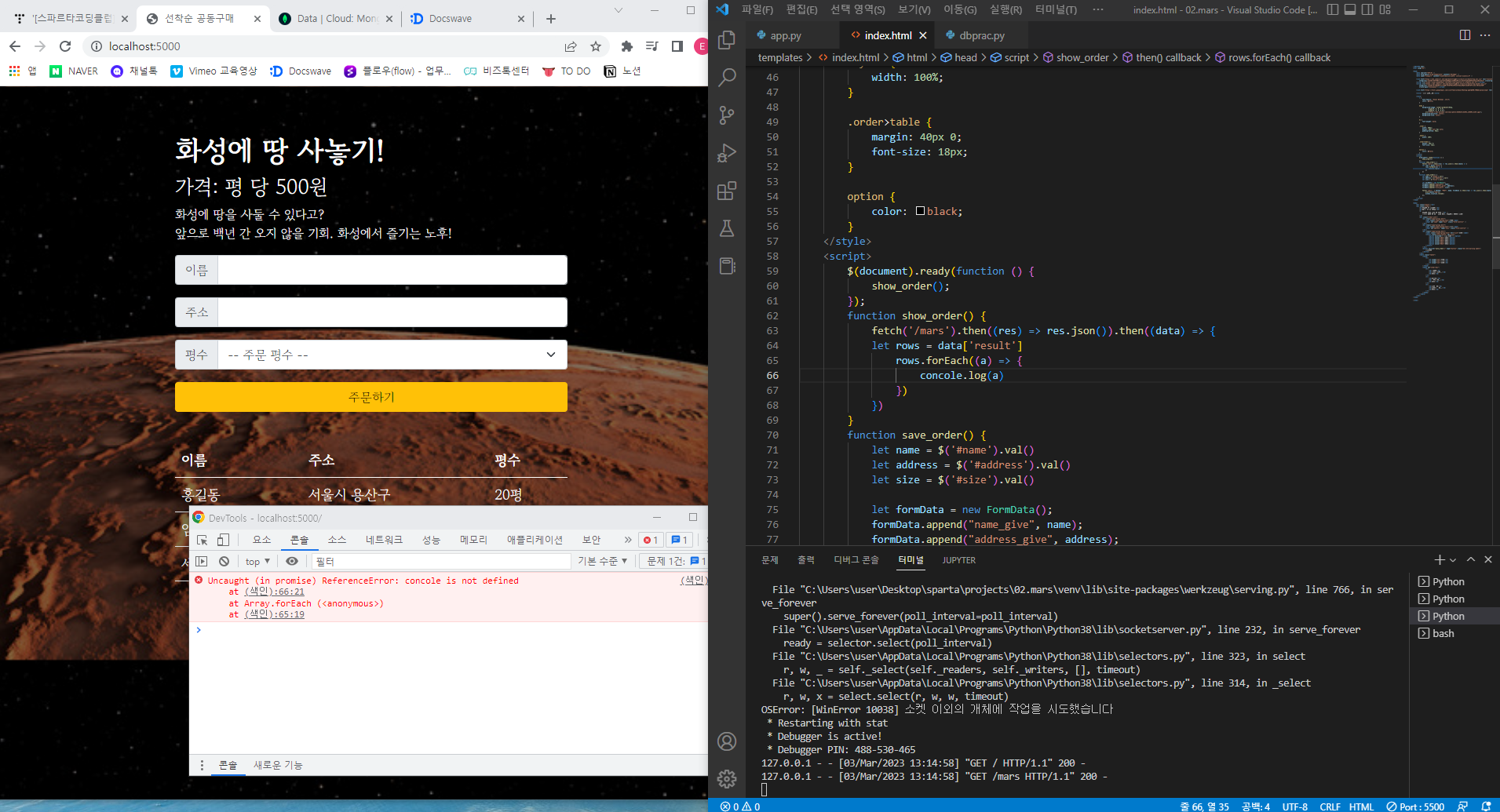The width and height of the screenshot is (1500, 812).
Task: Open the Testing flask view
Action: point(727,228)
